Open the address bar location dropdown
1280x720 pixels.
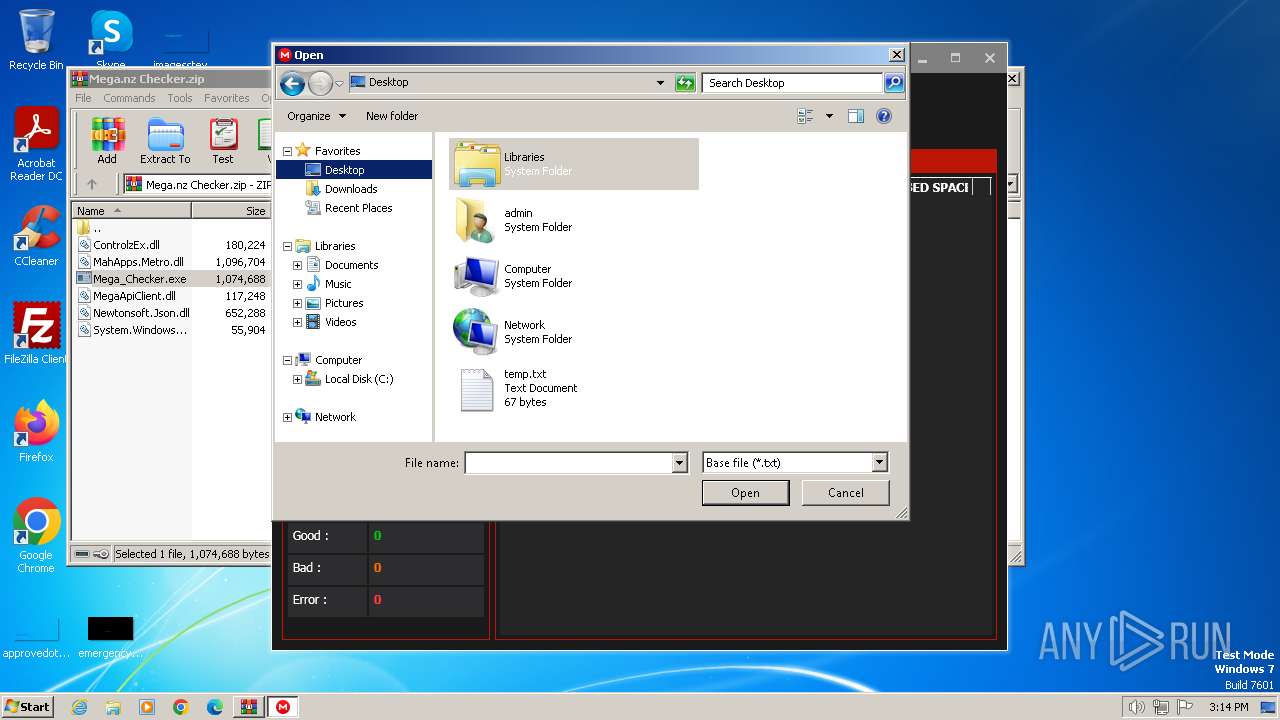click(660, 83)
